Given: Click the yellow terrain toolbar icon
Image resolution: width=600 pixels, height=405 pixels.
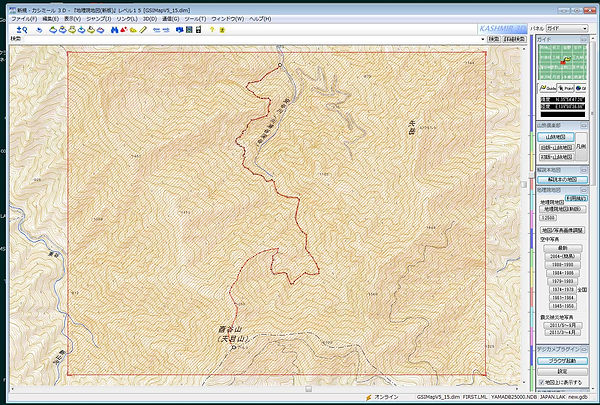Looking at the screenshot, I should (x=133, y=30).
